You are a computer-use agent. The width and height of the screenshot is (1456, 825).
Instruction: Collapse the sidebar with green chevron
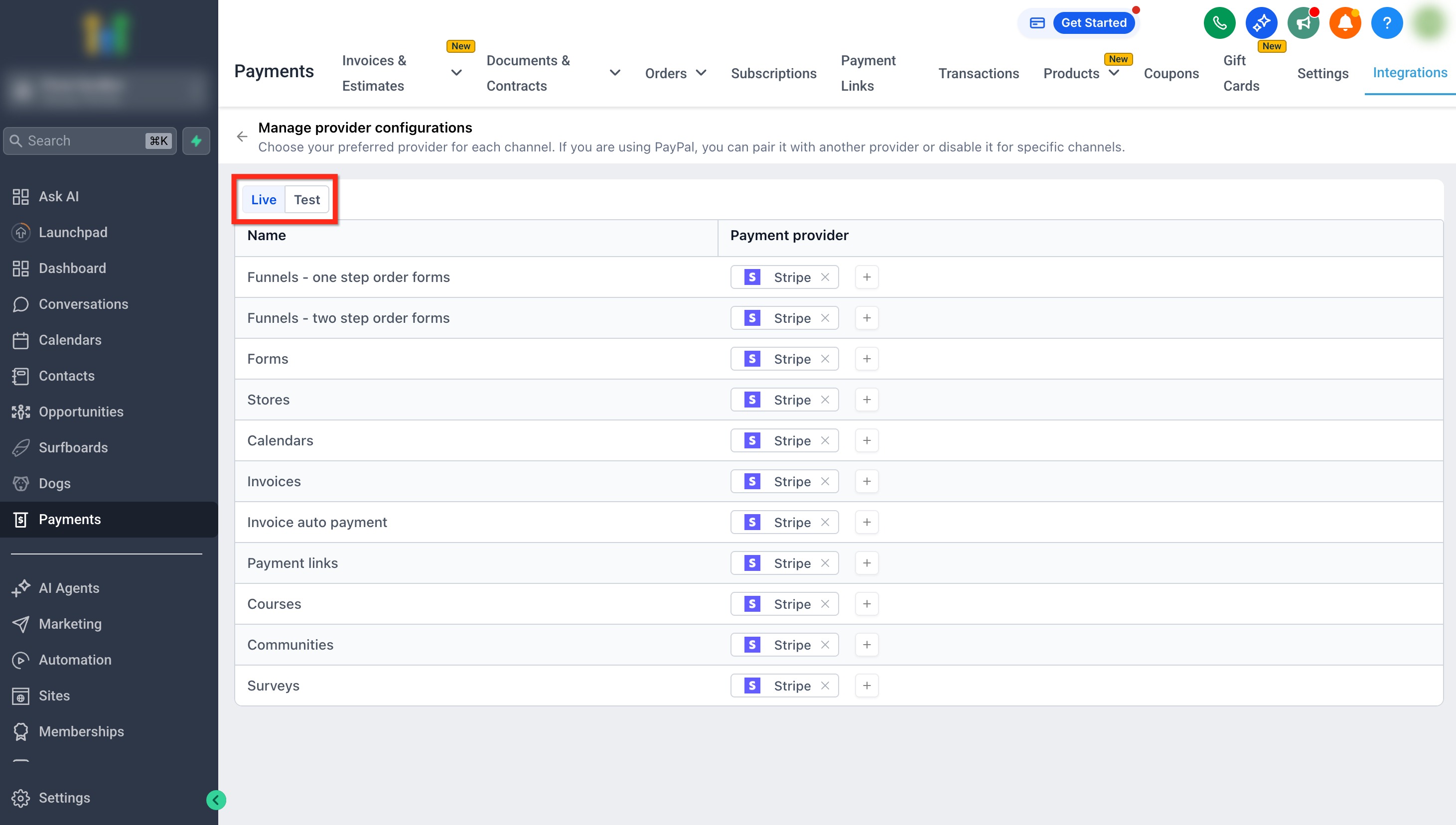click(216, 800)
